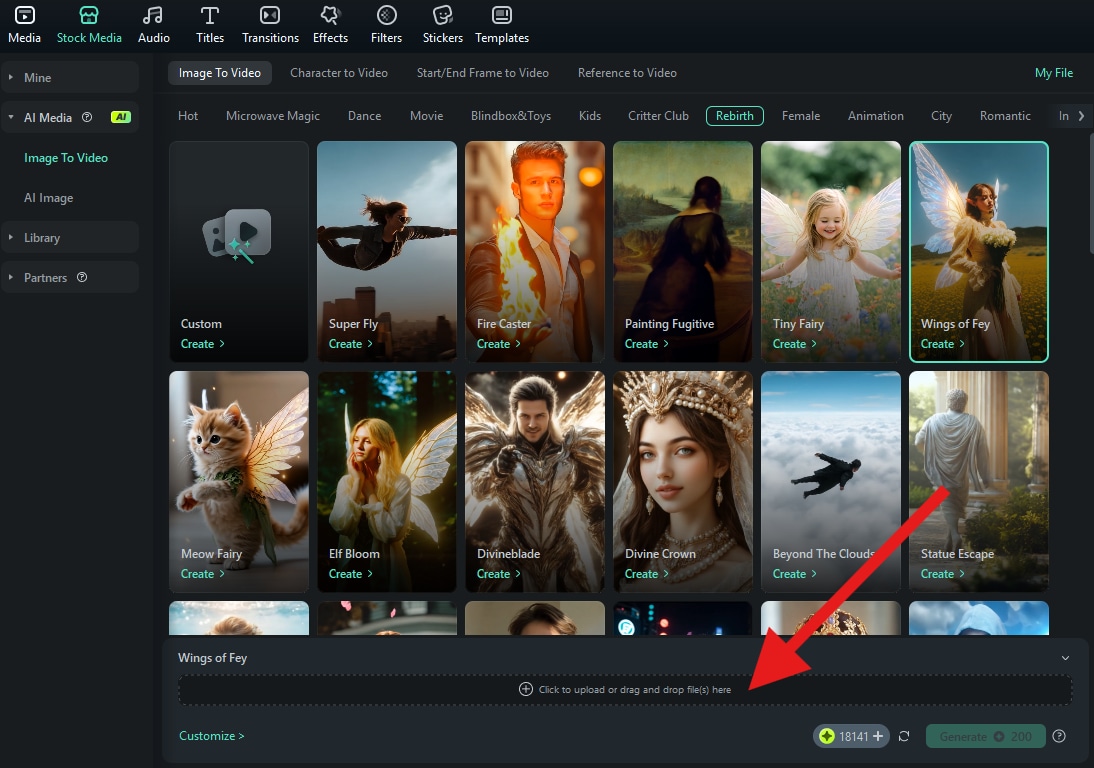Select the Female category
The width and height of the screenshot is (1094, 768).
pos(800,116)
